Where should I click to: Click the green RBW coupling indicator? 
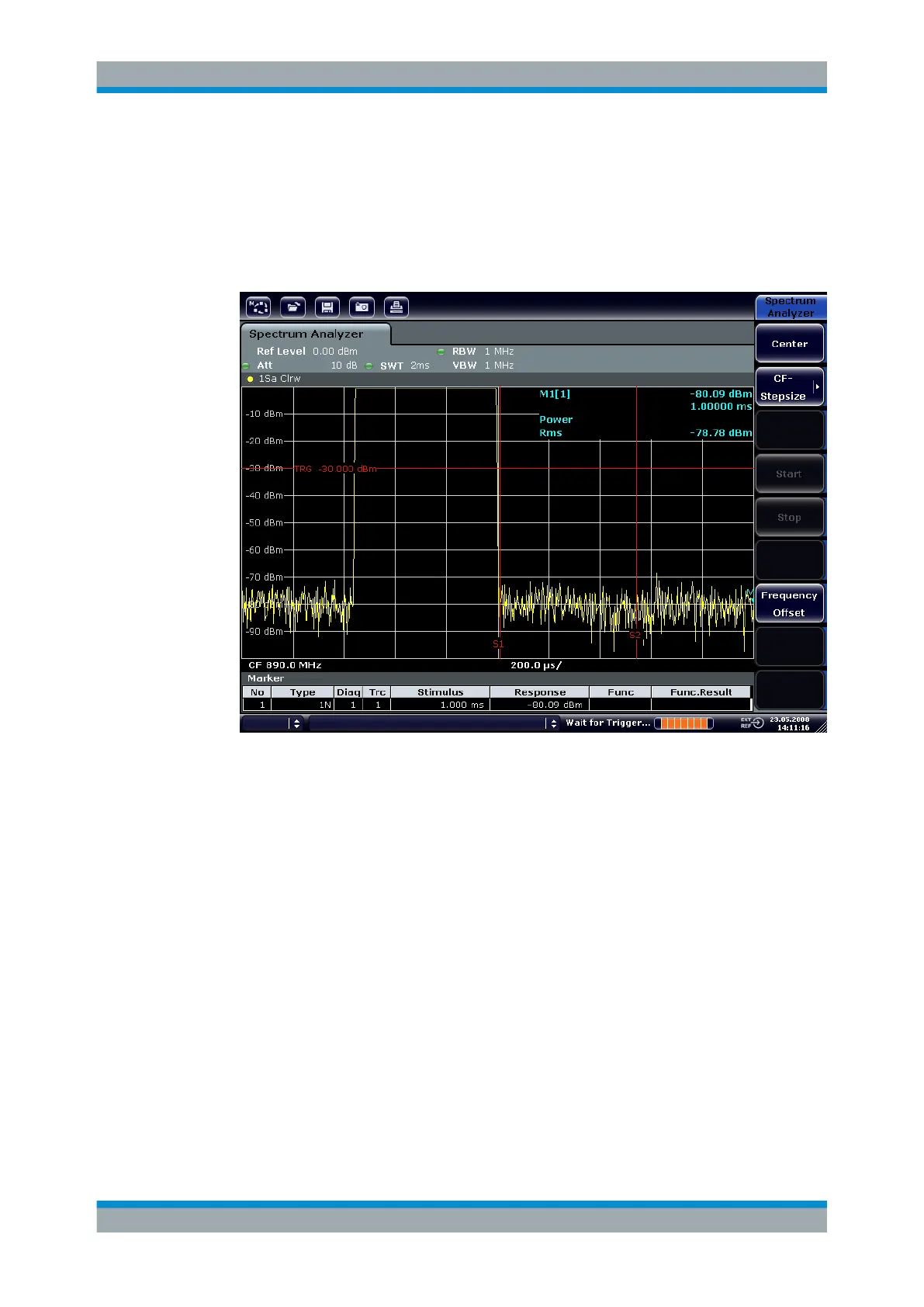[x=441, y=352]
